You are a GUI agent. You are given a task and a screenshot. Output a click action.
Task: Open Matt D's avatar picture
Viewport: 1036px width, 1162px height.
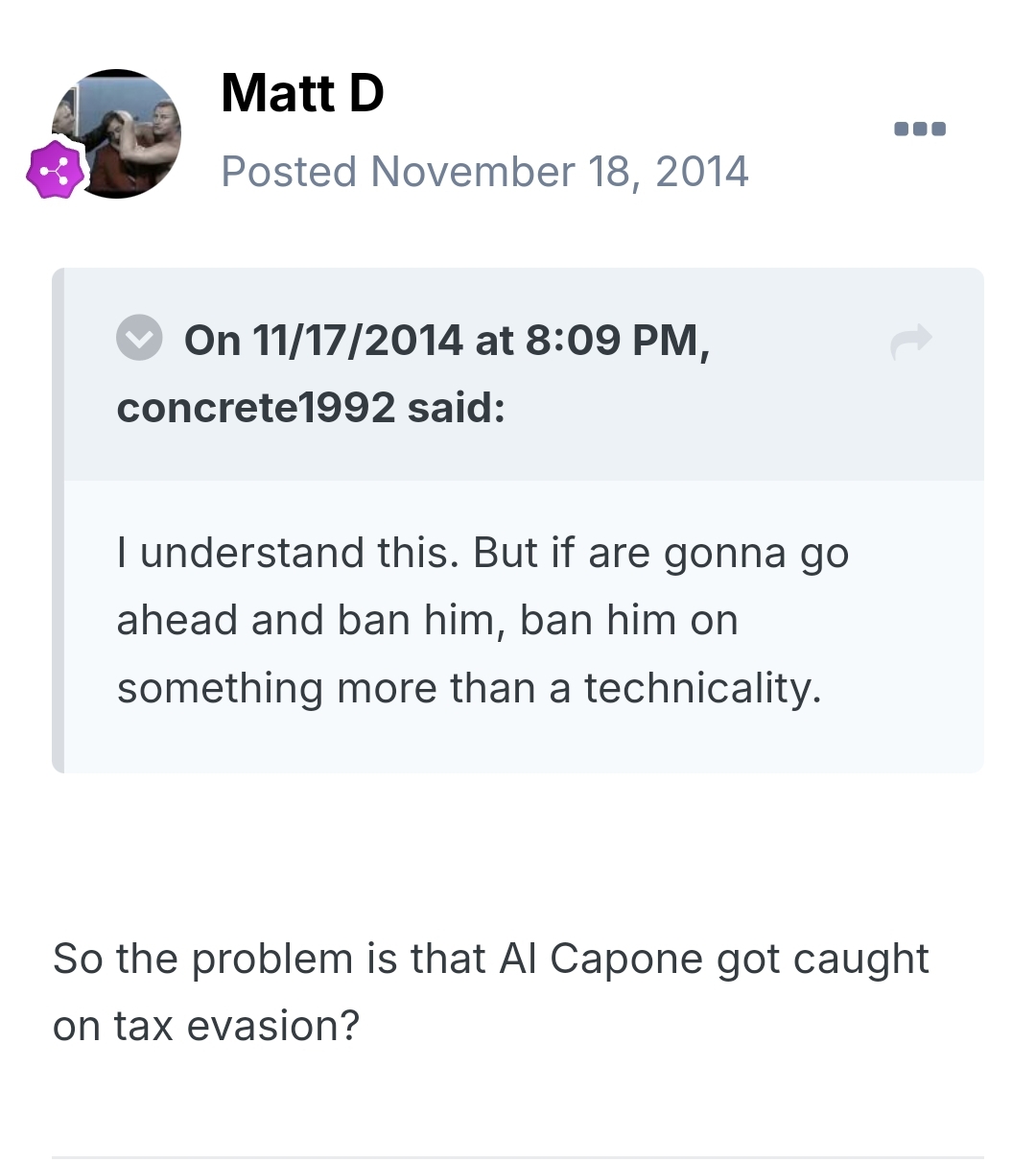(119, 132)
